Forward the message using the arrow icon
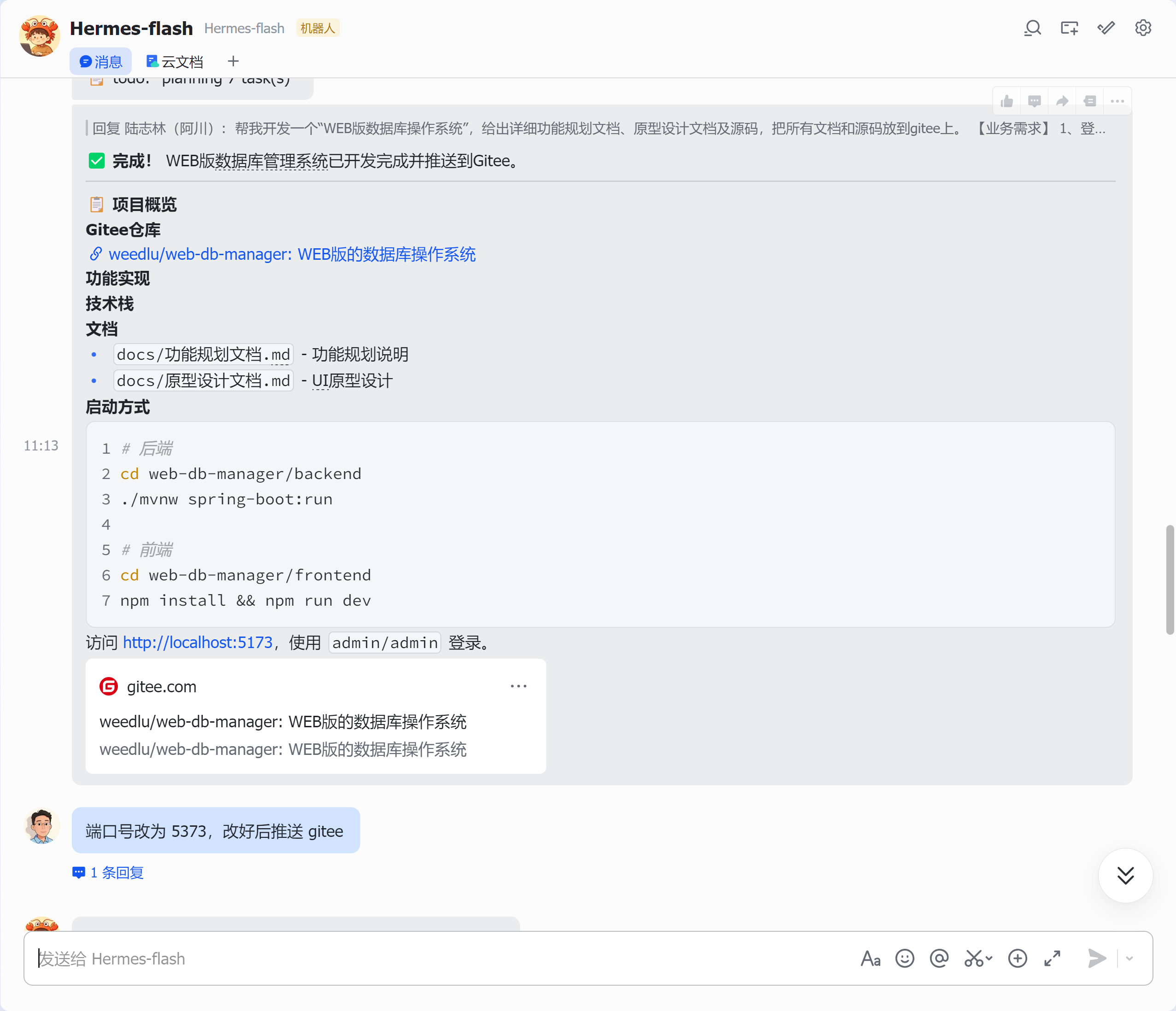Screen dimensions: 1176x1011 (1063, 101)
